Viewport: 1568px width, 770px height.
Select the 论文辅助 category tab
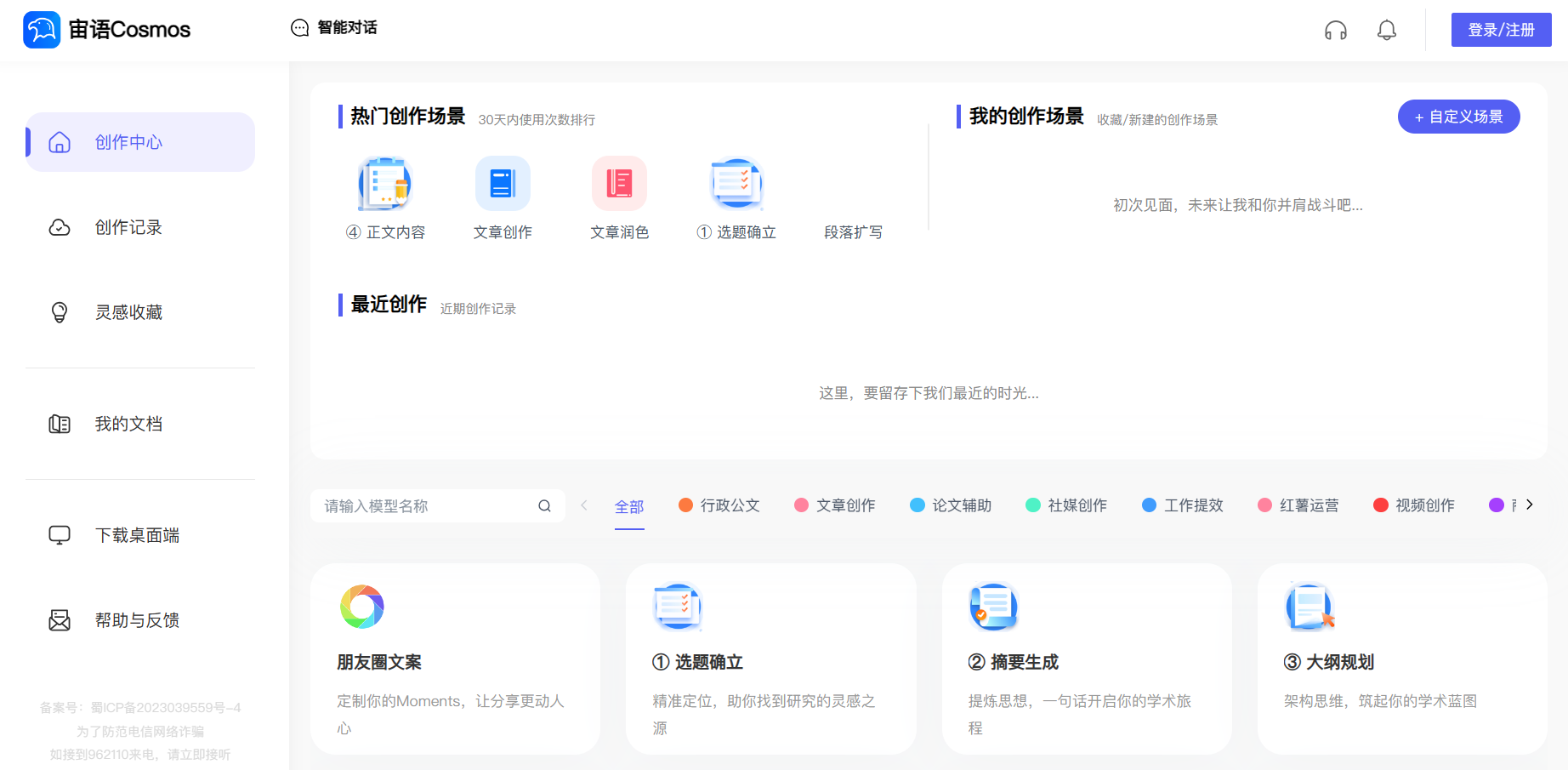[951, 505]
